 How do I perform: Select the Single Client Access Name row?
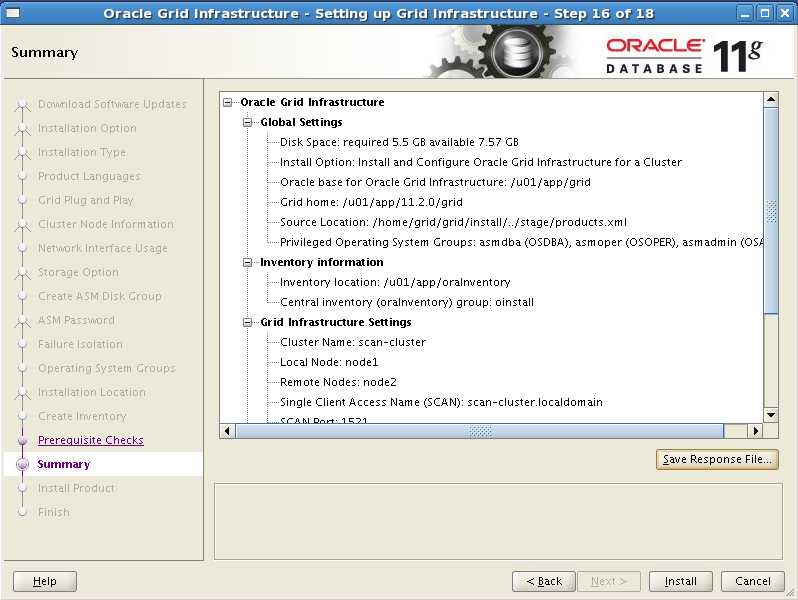pos(441,403)
